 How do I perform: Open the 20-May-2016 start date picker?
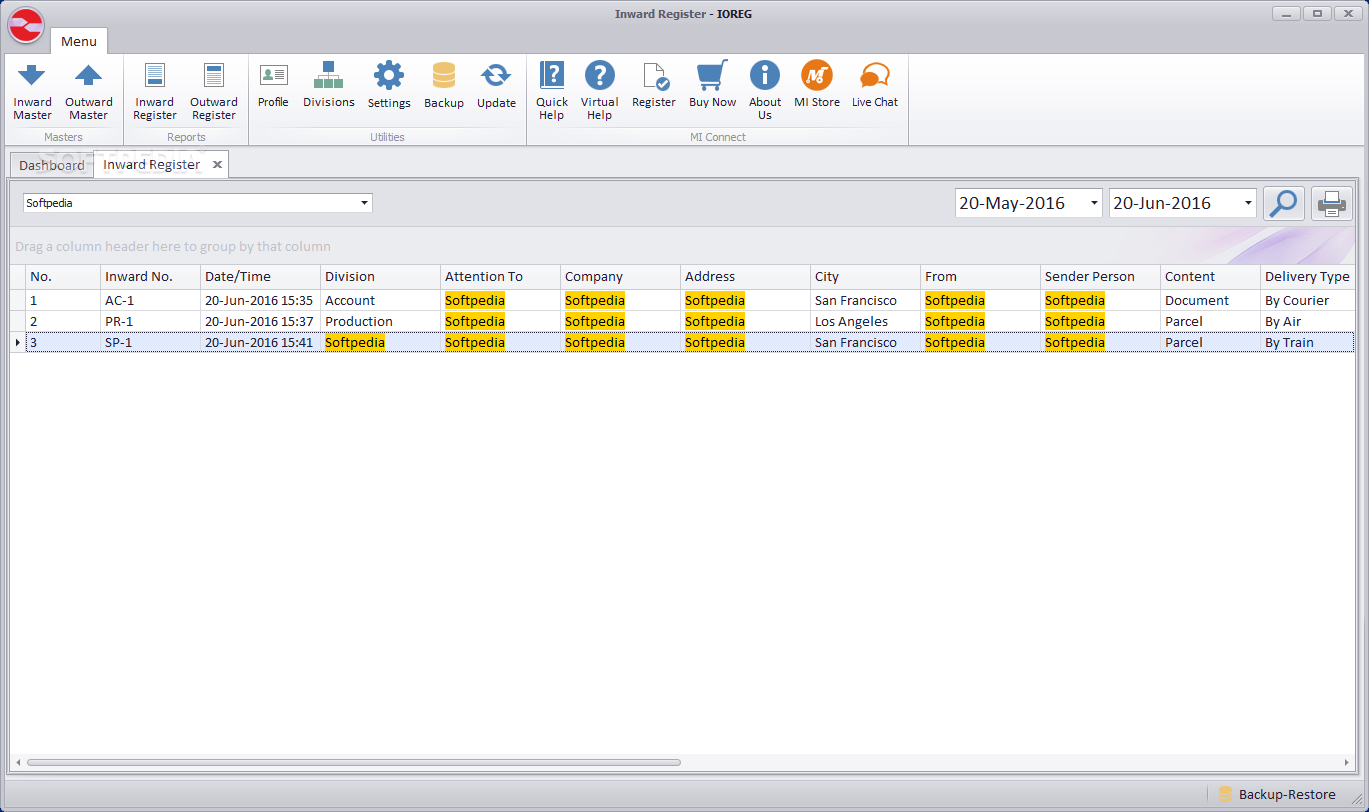tap(1094, 203)
